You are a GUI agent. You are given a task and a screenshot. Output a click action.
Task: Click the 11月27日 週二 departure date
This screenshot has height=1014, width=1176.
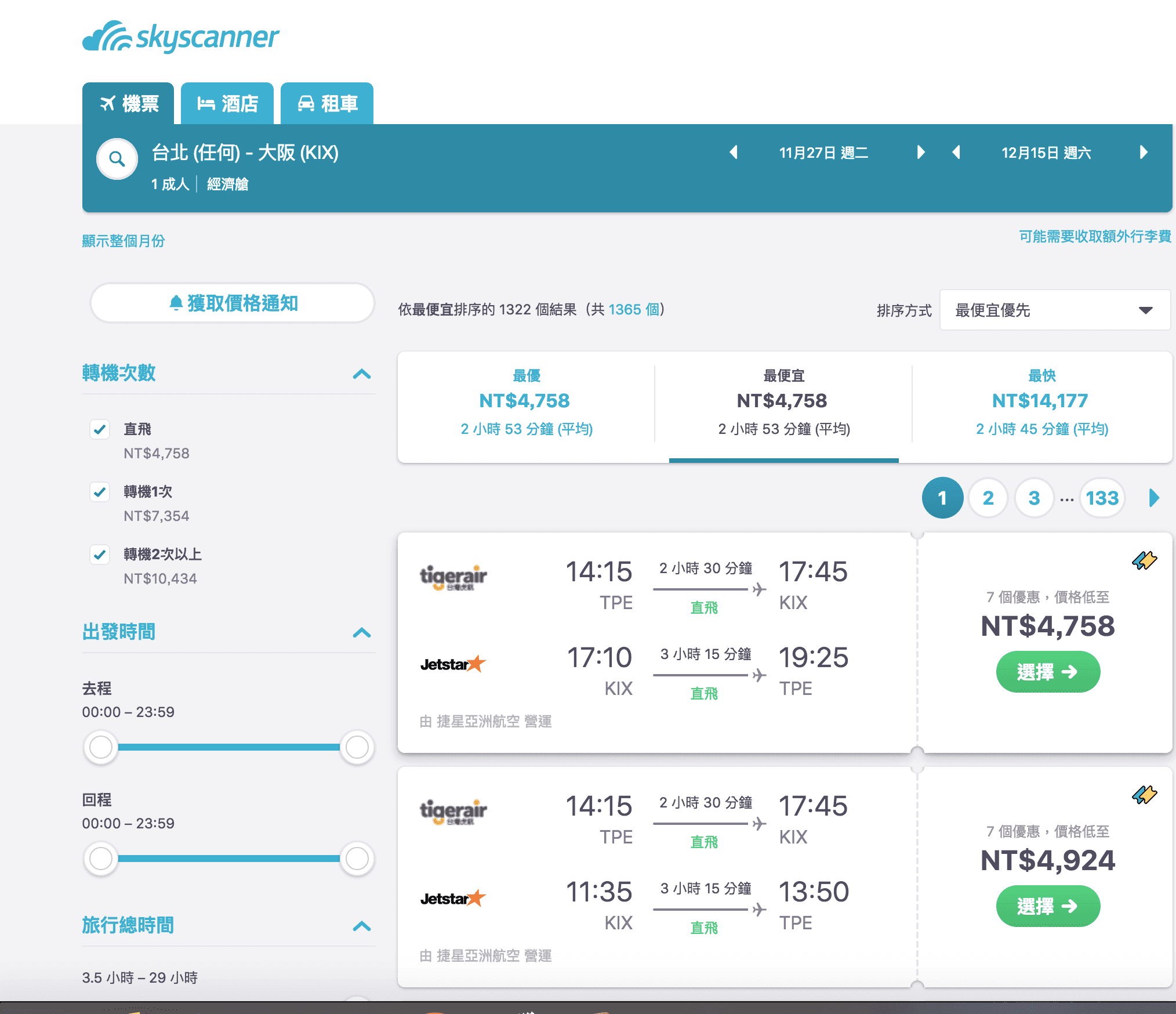coord(823,153)
